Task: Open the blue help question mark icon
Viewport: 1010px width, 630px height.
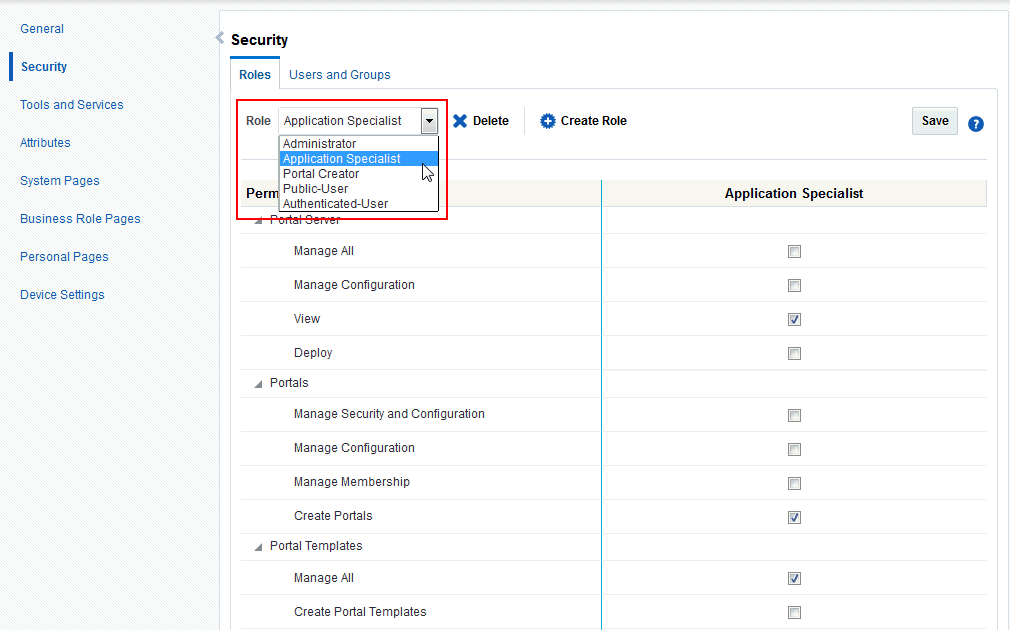Action: click(x=976, y=124)
